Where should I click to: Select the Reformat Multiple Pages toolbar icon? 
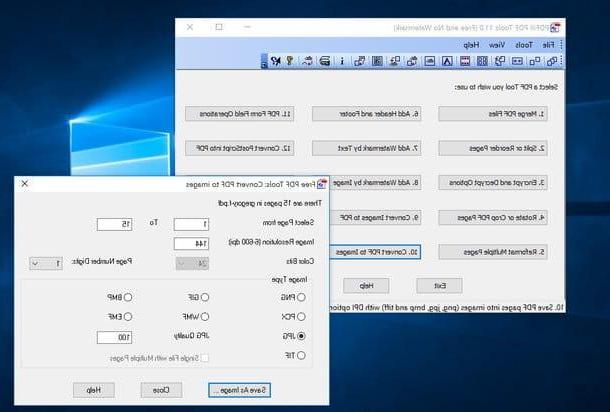click(482, 61)
